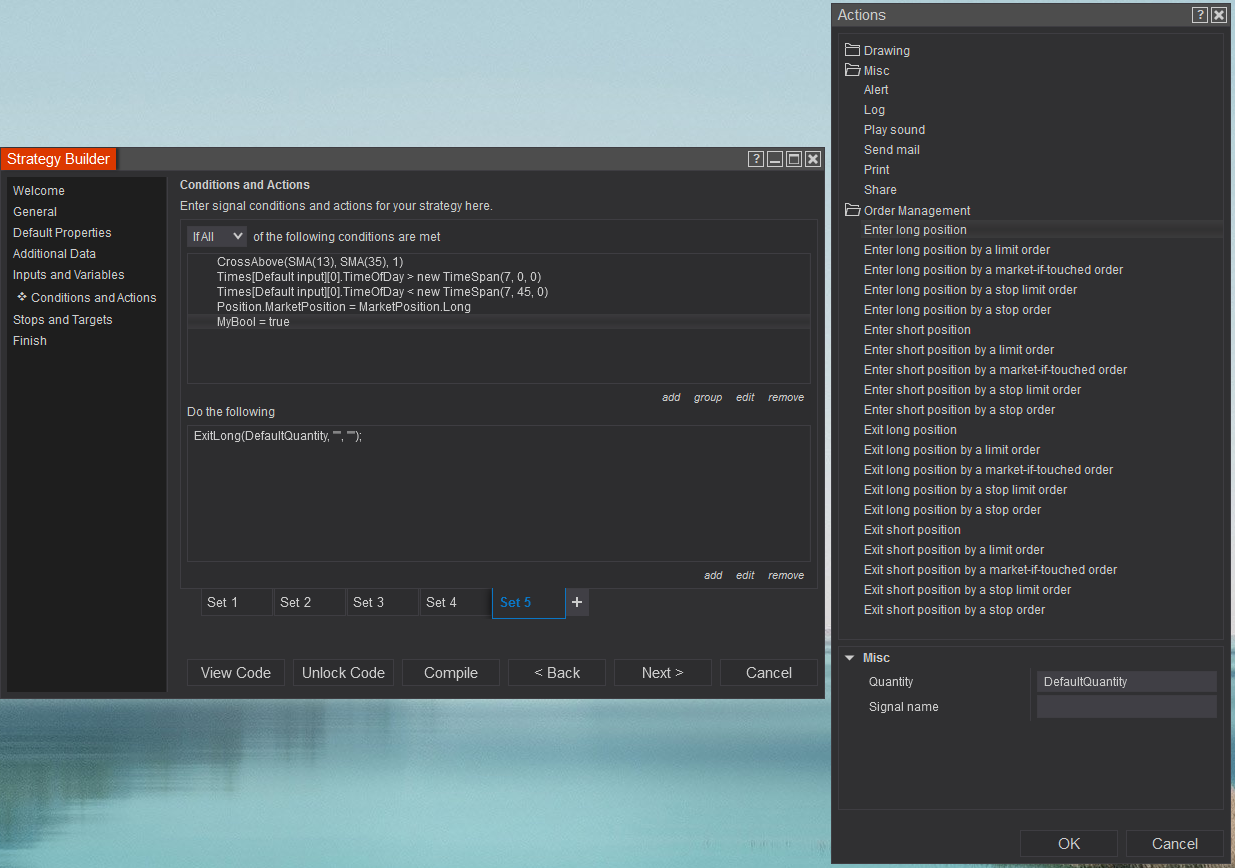This screenshot has height=868, width=1235.
Task: Proceed with the Next button
Action: (x=663, y=673)
